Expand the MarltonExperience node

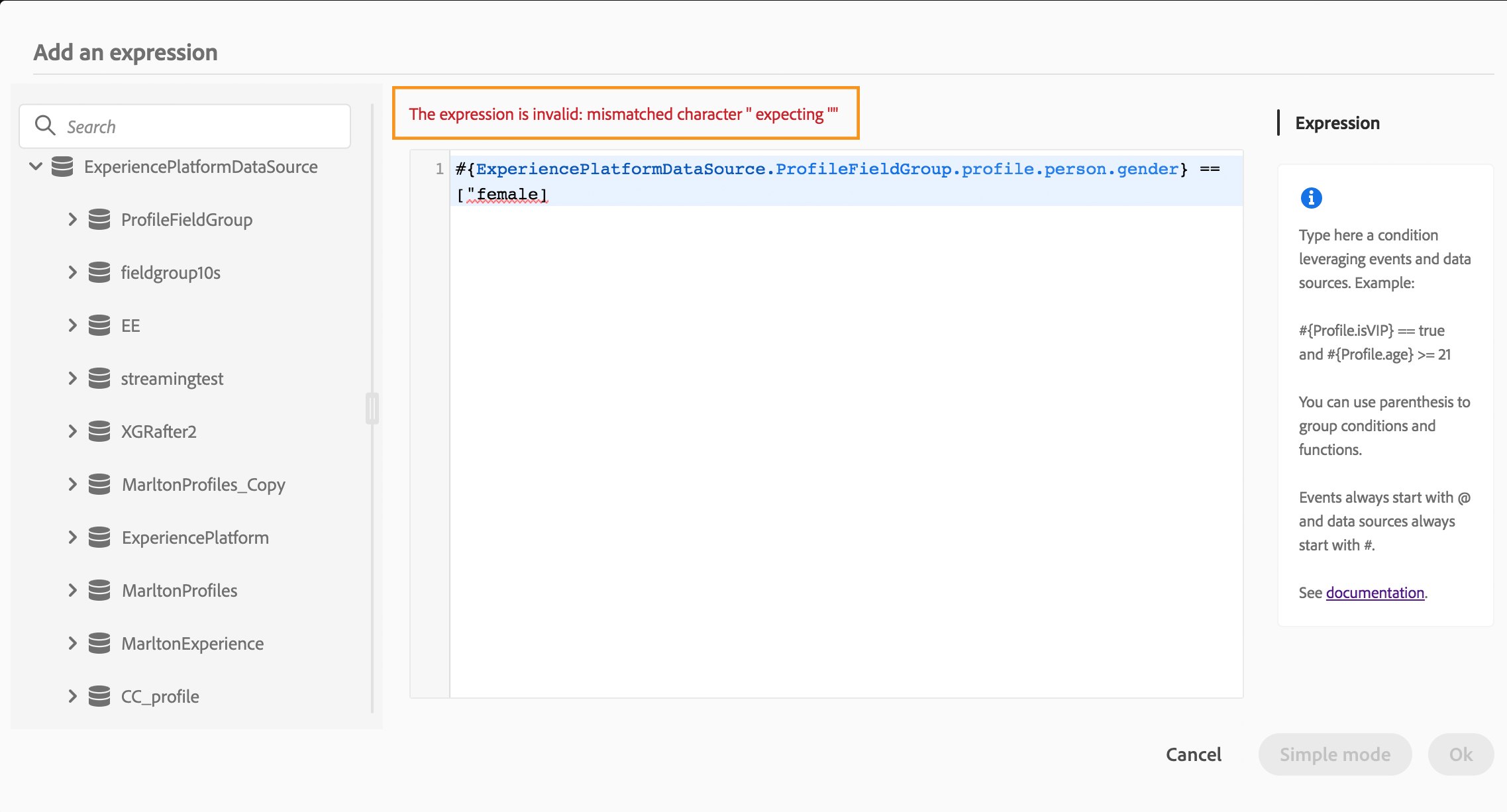pyautogui.click(x=73, y=643)
